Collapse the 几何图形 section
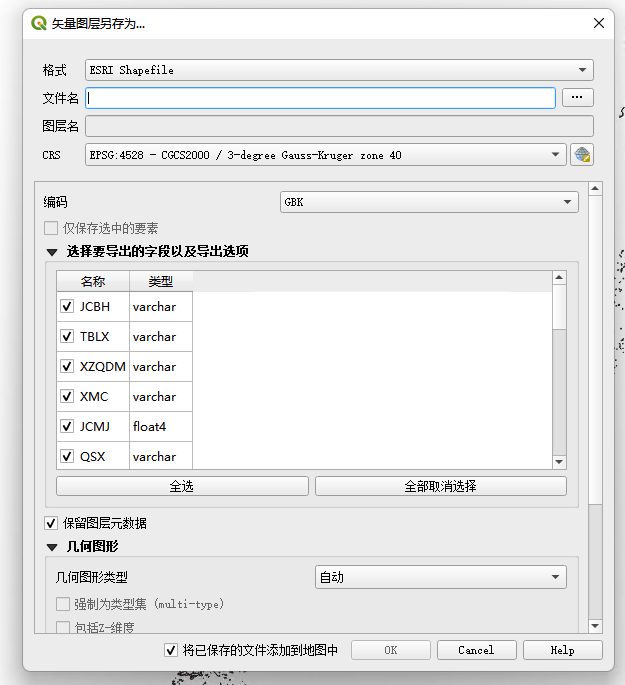This screenshot has height=685, width=625. (x=52, y=547)
